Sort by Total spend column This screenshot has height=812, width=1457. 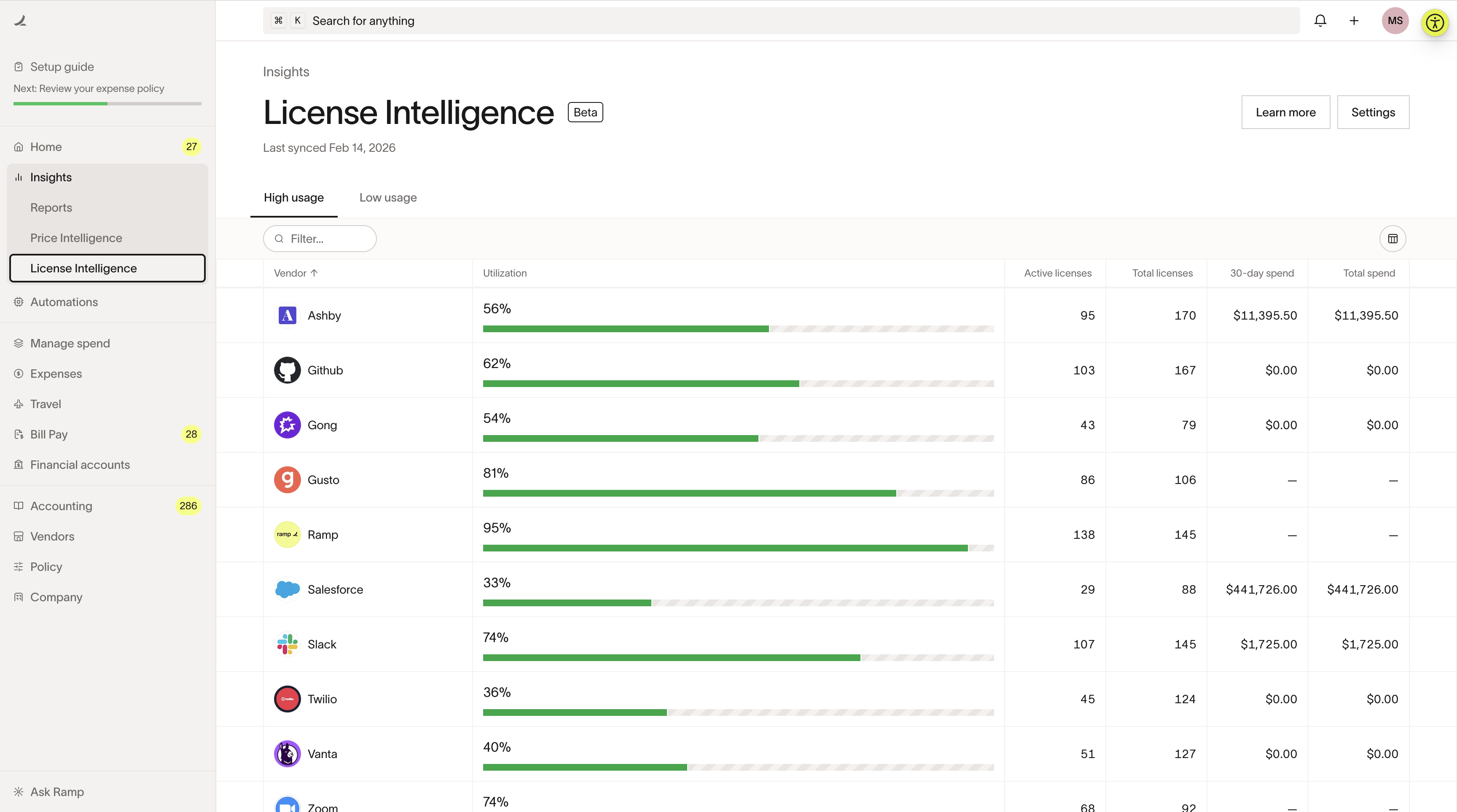[x=1369, y=273]
